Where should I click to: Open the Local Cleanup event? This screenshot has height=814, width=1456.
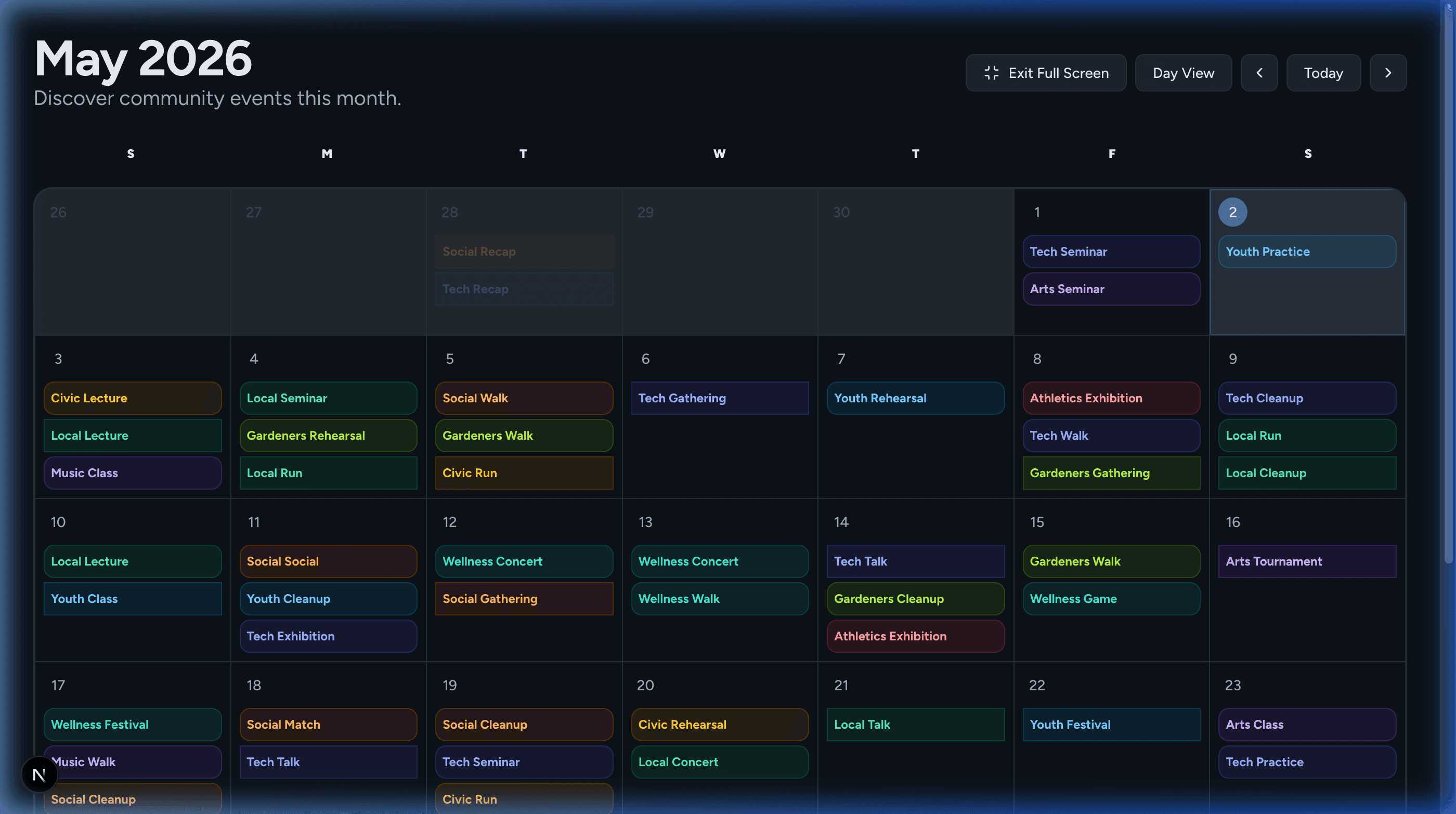coord(1307,473)
